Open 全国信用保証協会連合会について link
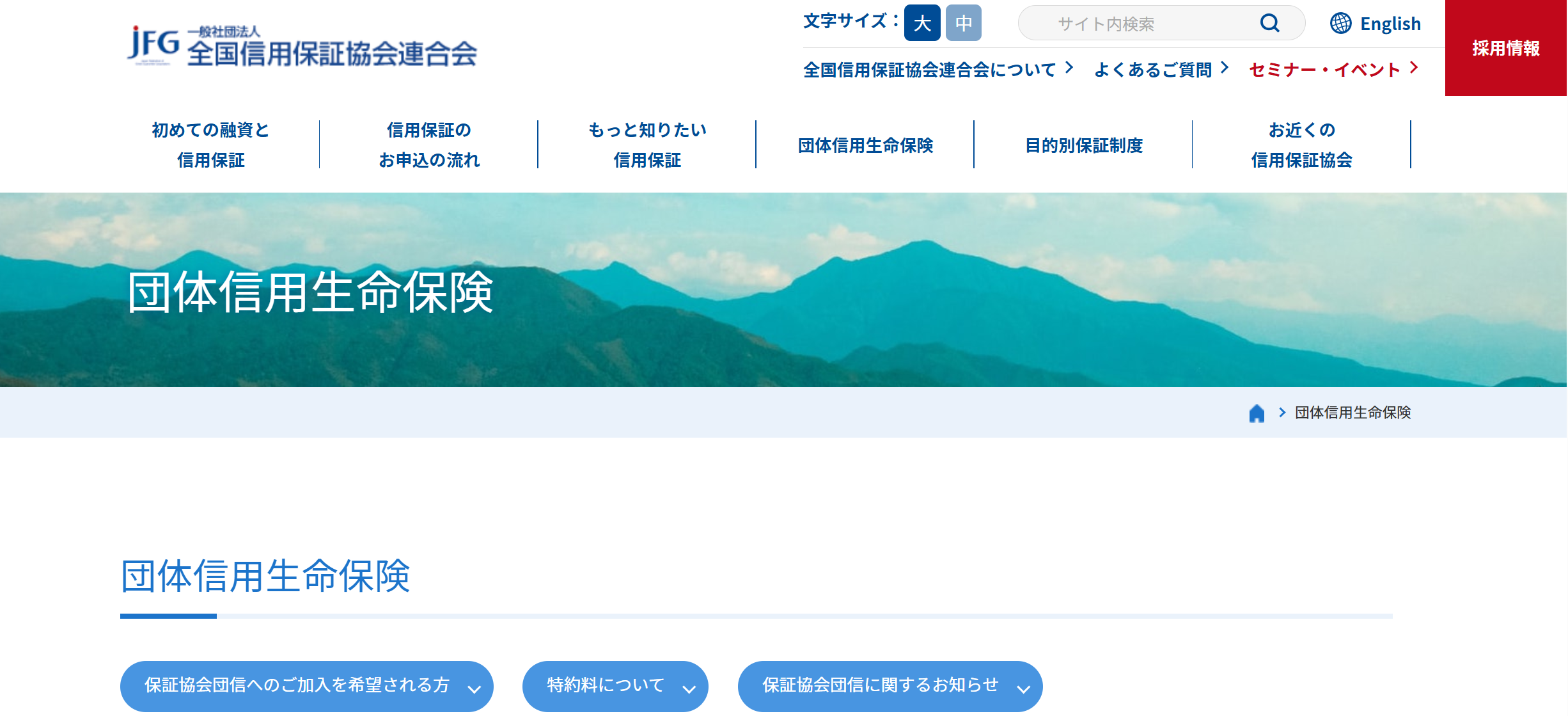Image resolution: width=1568 pixels, height=716 pixels. coord(929,70)
